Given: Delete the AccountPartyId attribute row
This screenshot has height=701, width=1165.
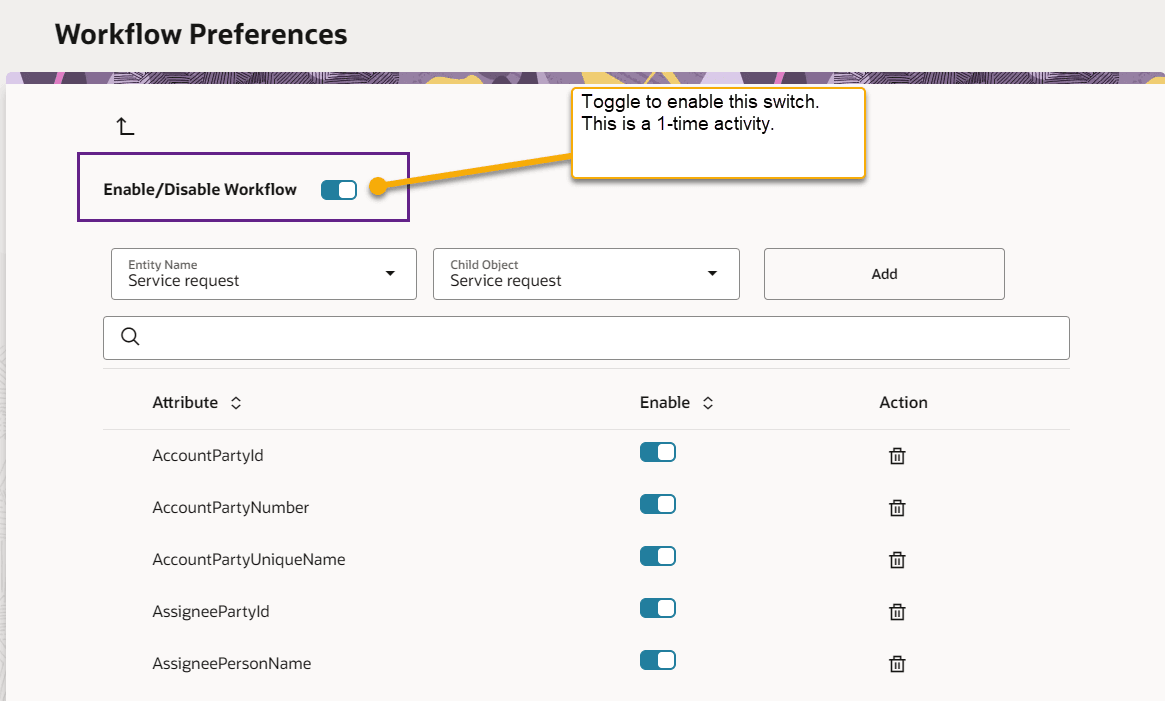Looking at the screenshot, I should point(897,456).
